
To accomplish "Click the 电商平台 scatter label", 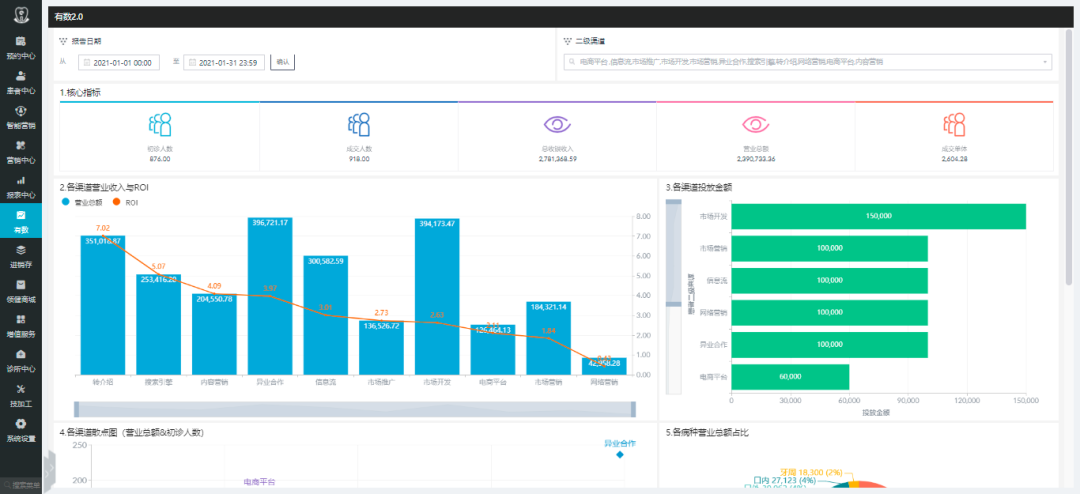I will tap(259, 482).
